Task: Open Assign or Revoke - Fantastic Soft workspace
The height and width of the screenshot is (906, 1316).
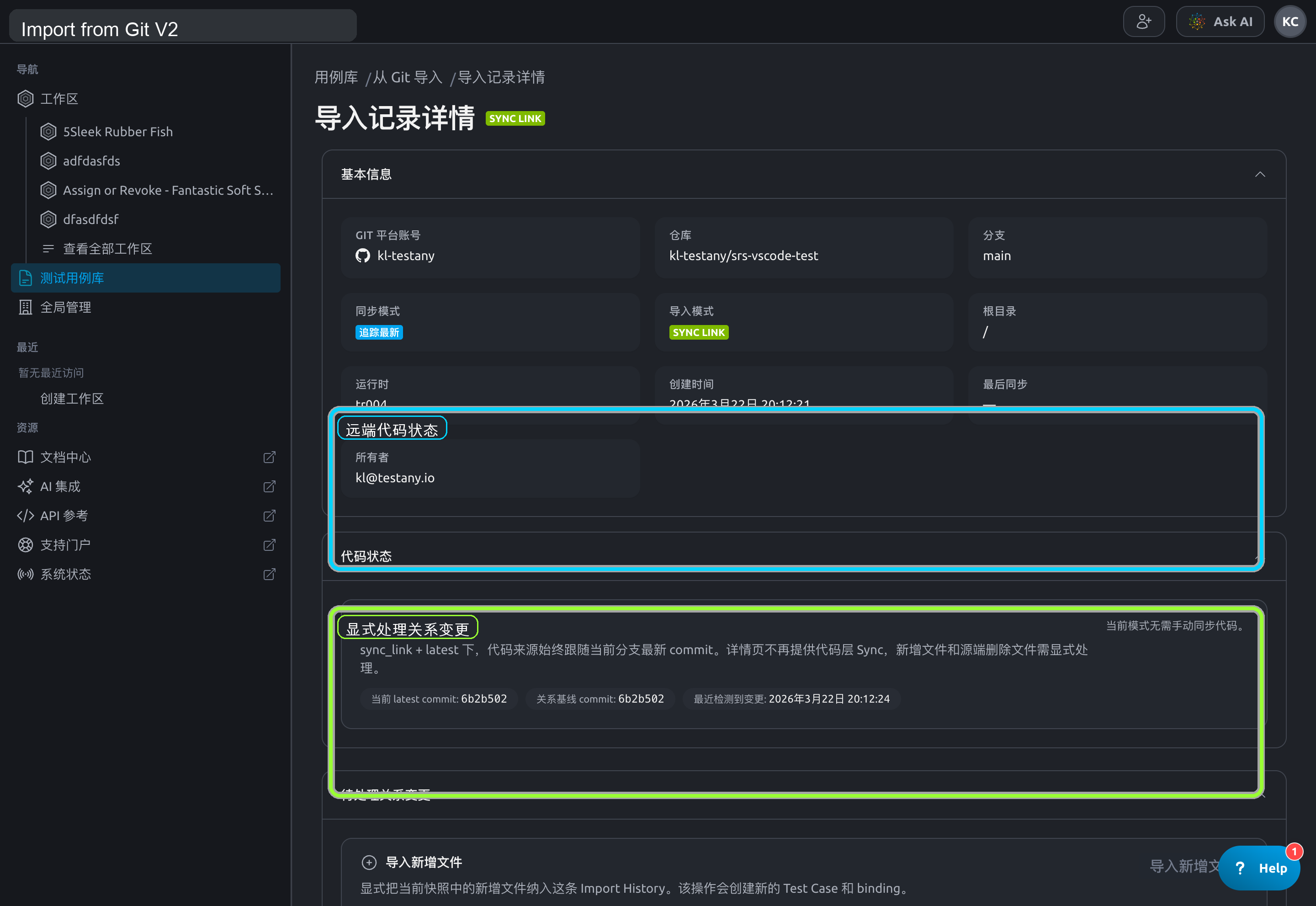Action: [x=168, y=190]
